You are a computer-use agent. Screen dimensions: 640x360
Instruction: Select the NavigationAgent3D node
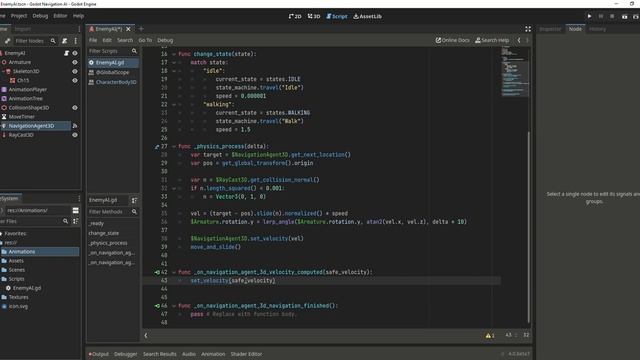[31, 126]
